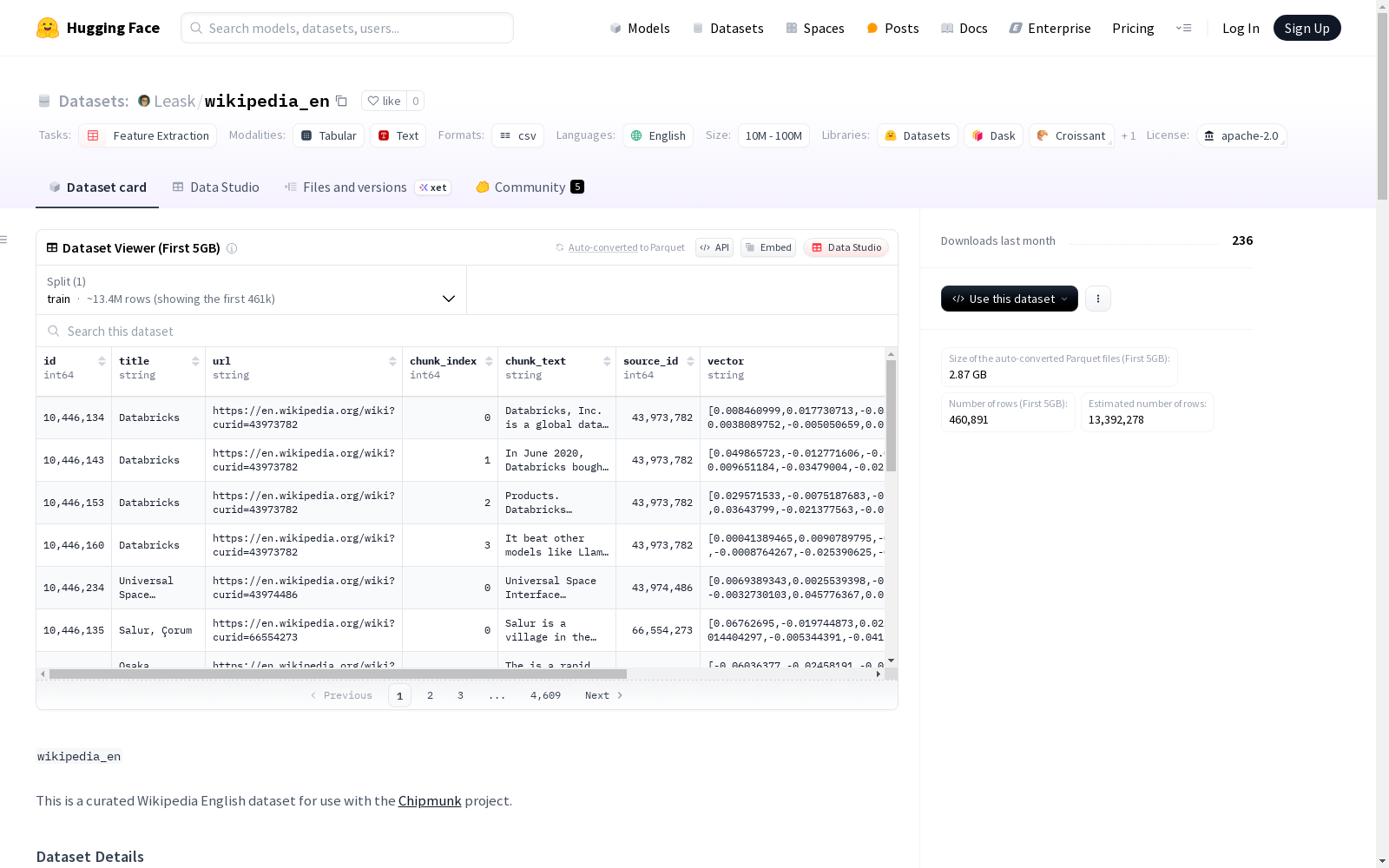
Task: Sort the source_id column
Action: [690, 361]
